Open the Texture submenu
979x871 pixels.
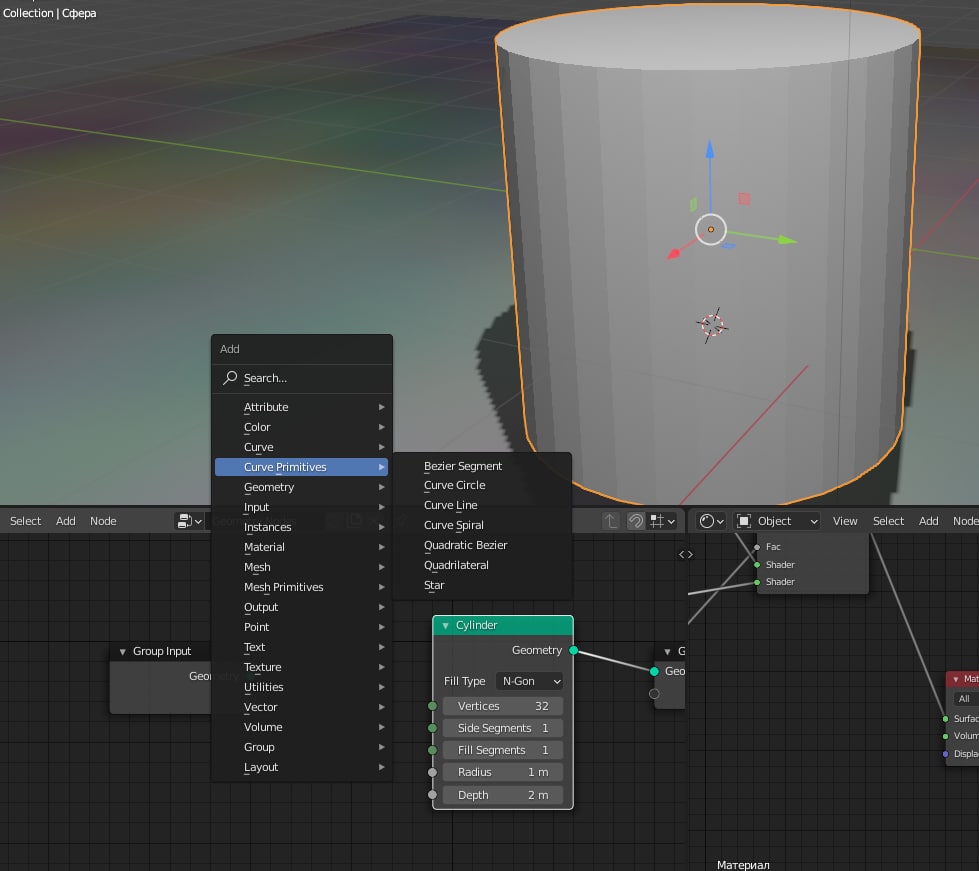click(302, 667)
